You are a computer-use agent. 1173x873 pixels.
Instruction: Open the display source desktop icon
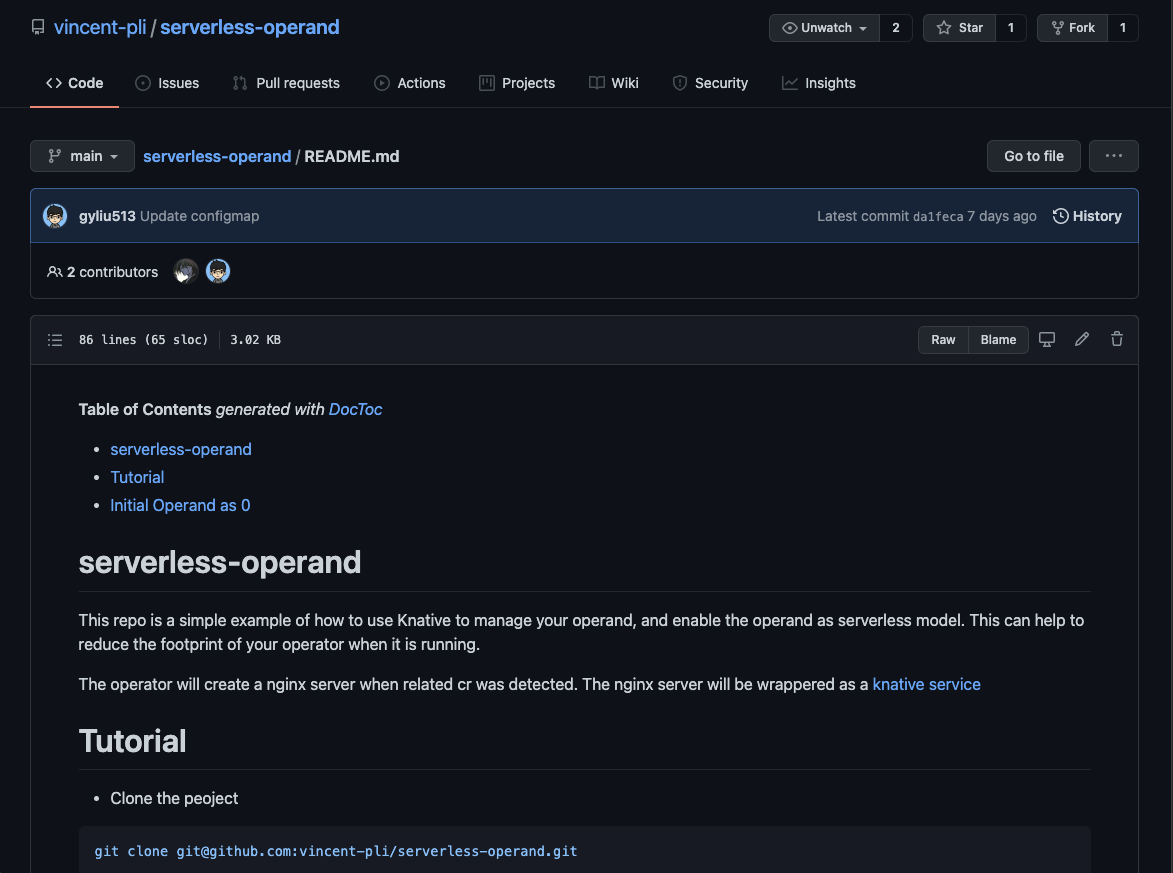[1047, 340]
